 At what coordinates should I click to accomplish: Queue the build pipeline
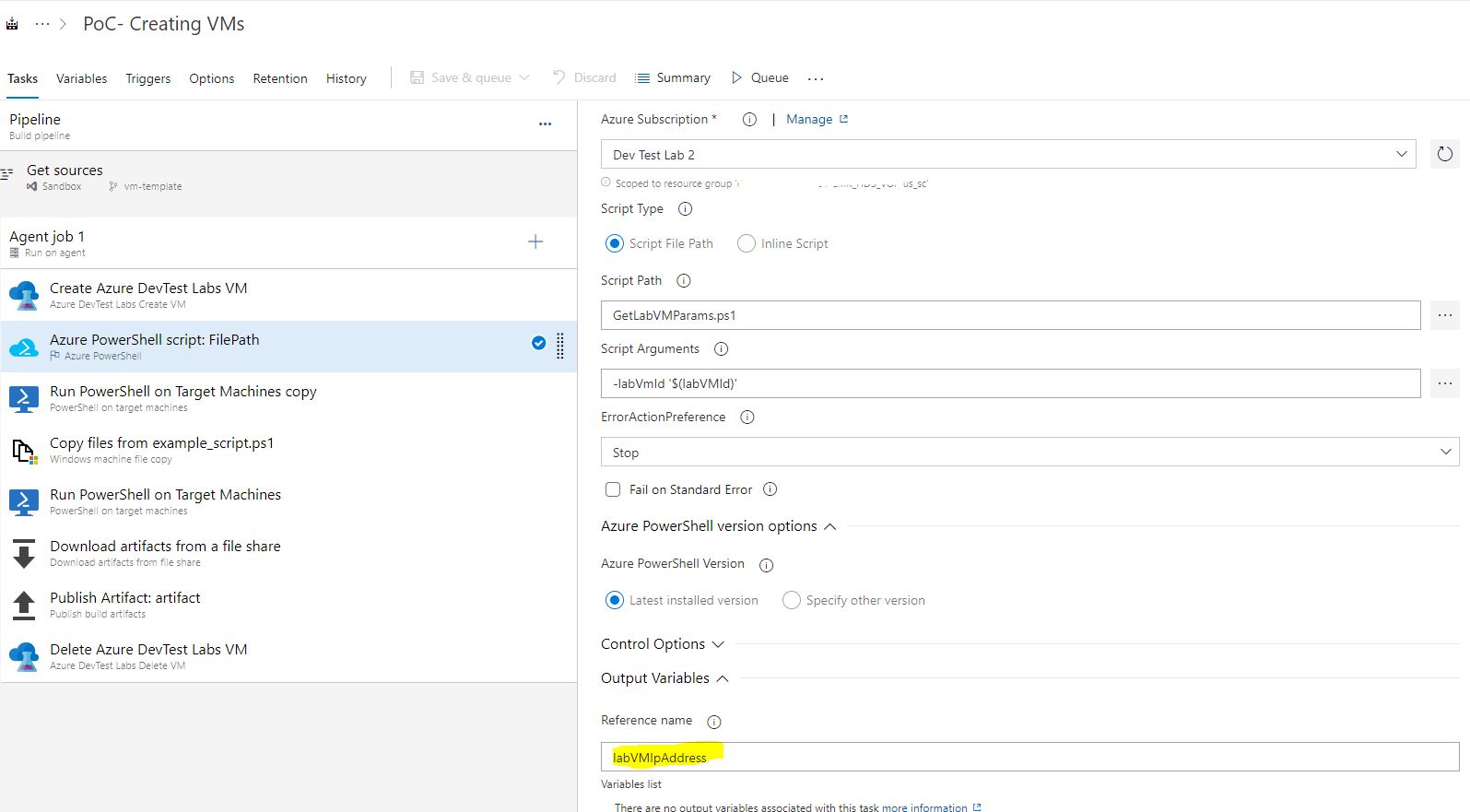pos(760,77)
